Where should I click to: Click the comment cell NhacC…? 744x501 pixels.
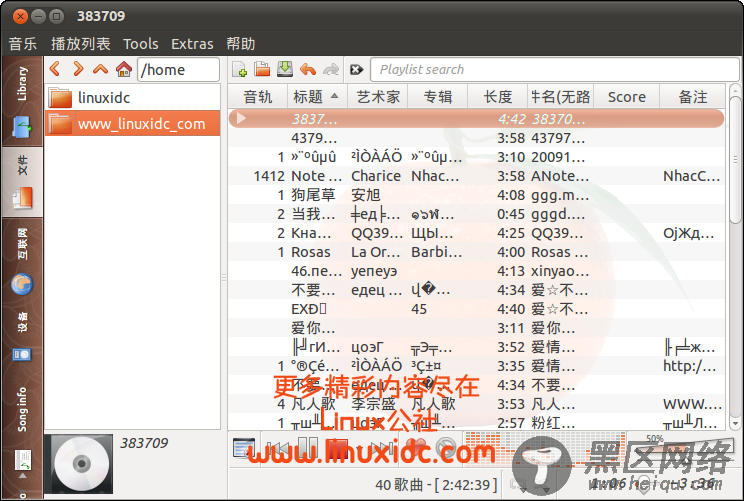(x=691, y=176)
